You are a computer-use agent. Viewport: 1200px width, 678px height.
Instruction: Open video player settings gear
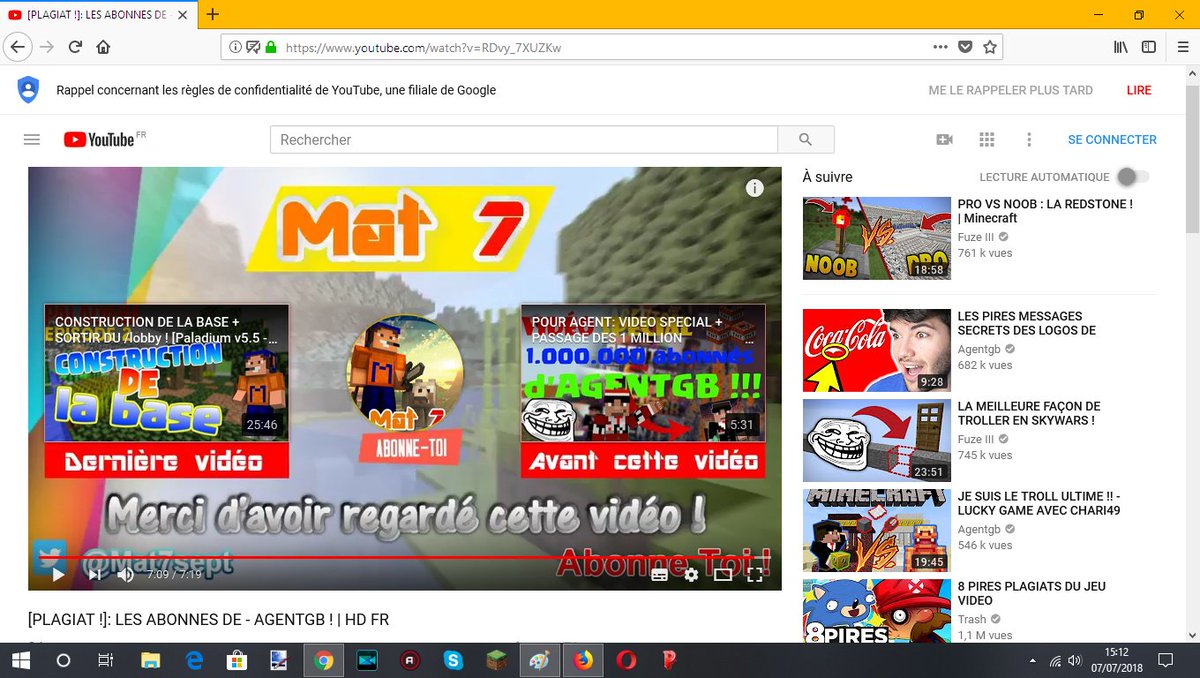tap(691, 575)
